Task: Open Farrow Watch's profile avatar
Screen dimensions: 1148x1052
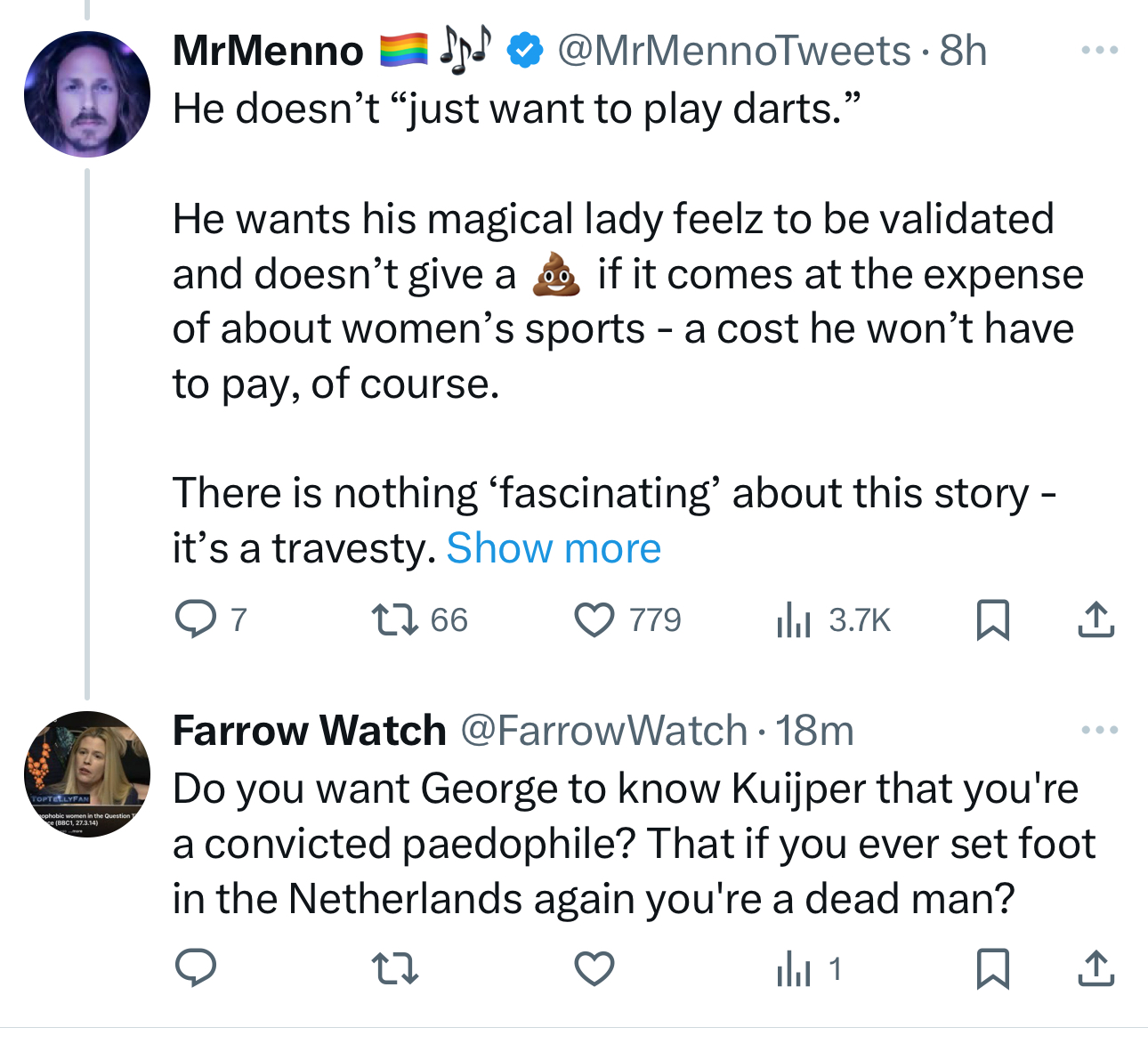Action: pos(87,774)
